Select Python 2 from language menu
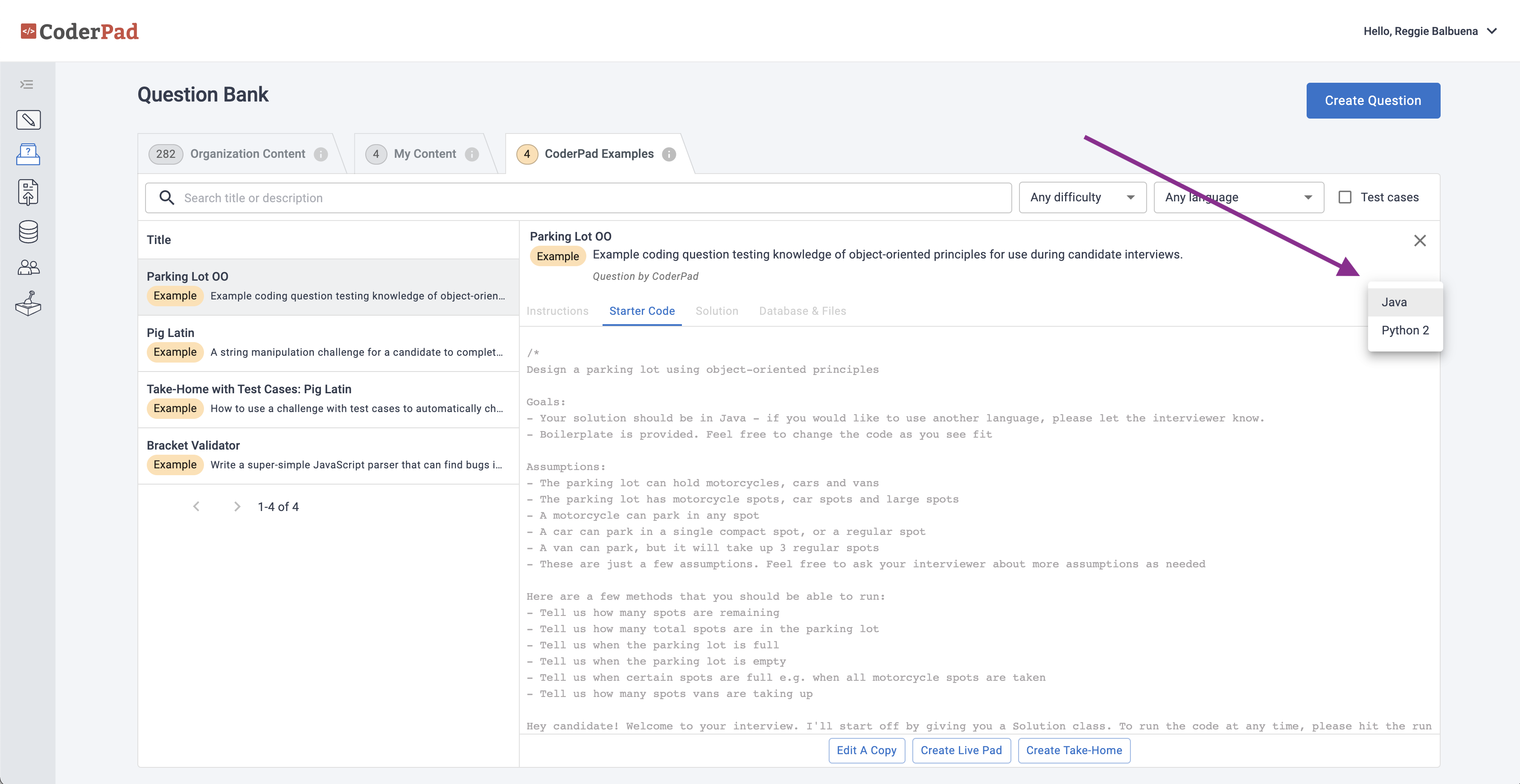 1404,330
